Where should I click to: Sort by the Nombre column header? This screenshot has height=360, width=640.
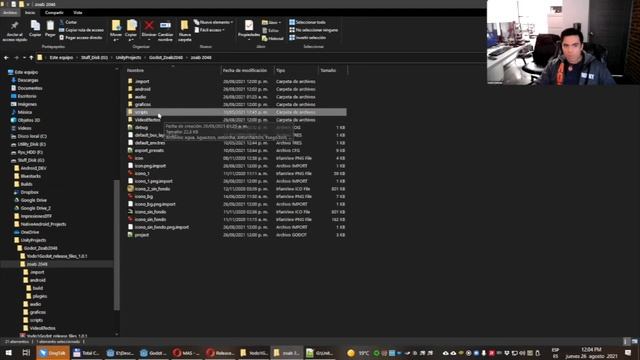pyautogui.click(x=173, y=70)
